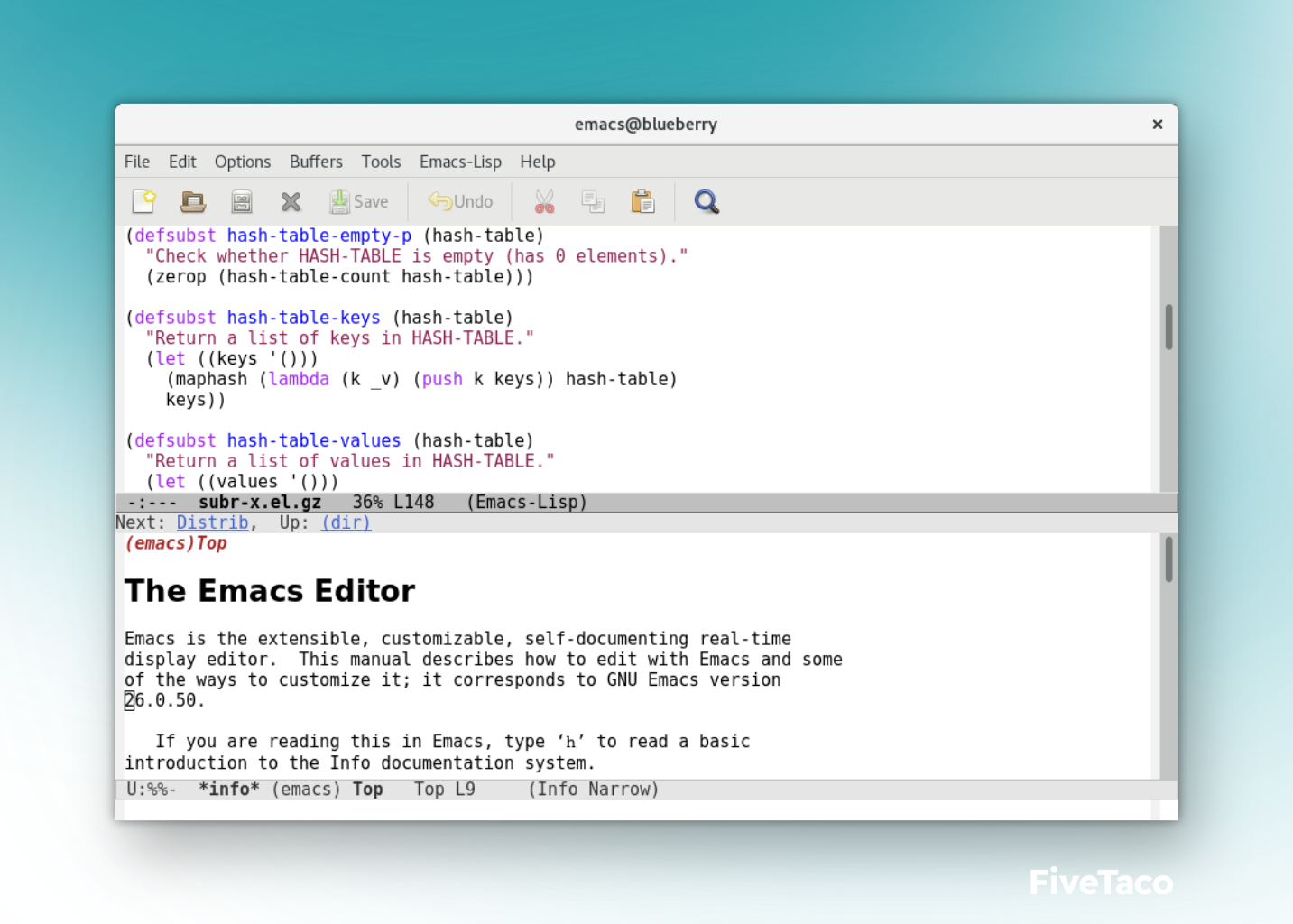Click the Info window scrollbar thumb
The image size is (1293, 924).
click(1168, 559)
